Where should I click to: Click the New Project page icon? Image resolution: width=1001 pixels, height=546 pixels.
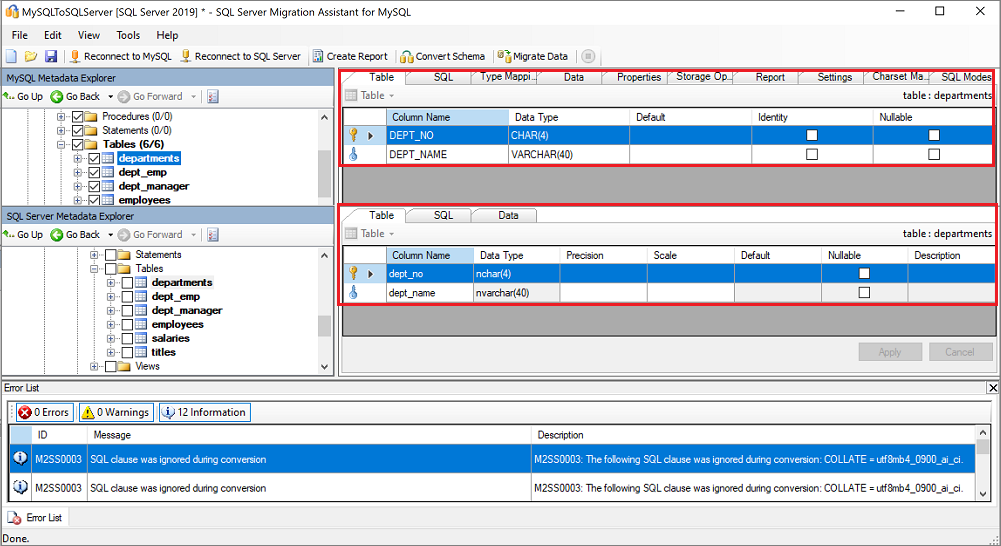[x=12, y=57]
